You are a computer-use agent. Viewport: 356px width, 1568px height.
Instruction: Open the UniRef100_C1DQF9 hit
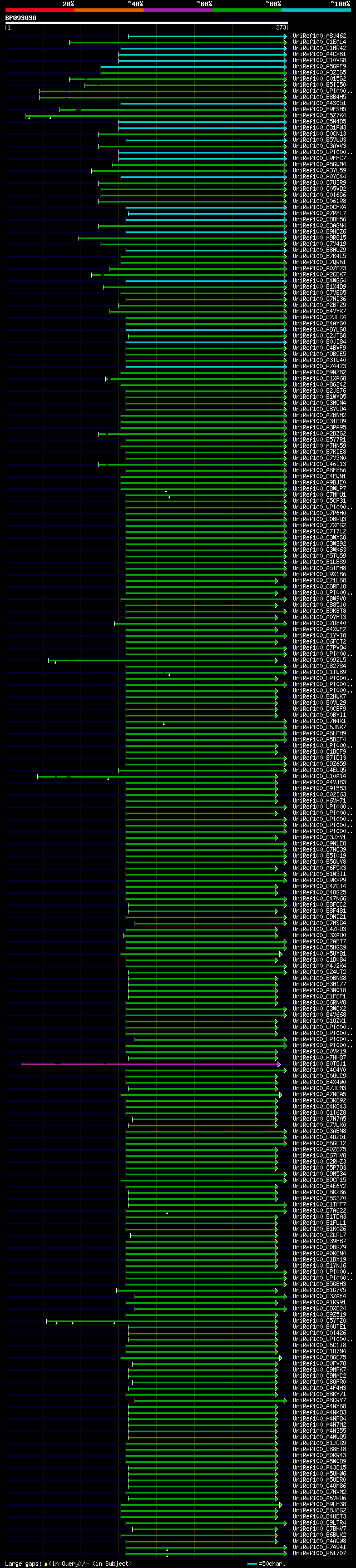click(319, 752)
